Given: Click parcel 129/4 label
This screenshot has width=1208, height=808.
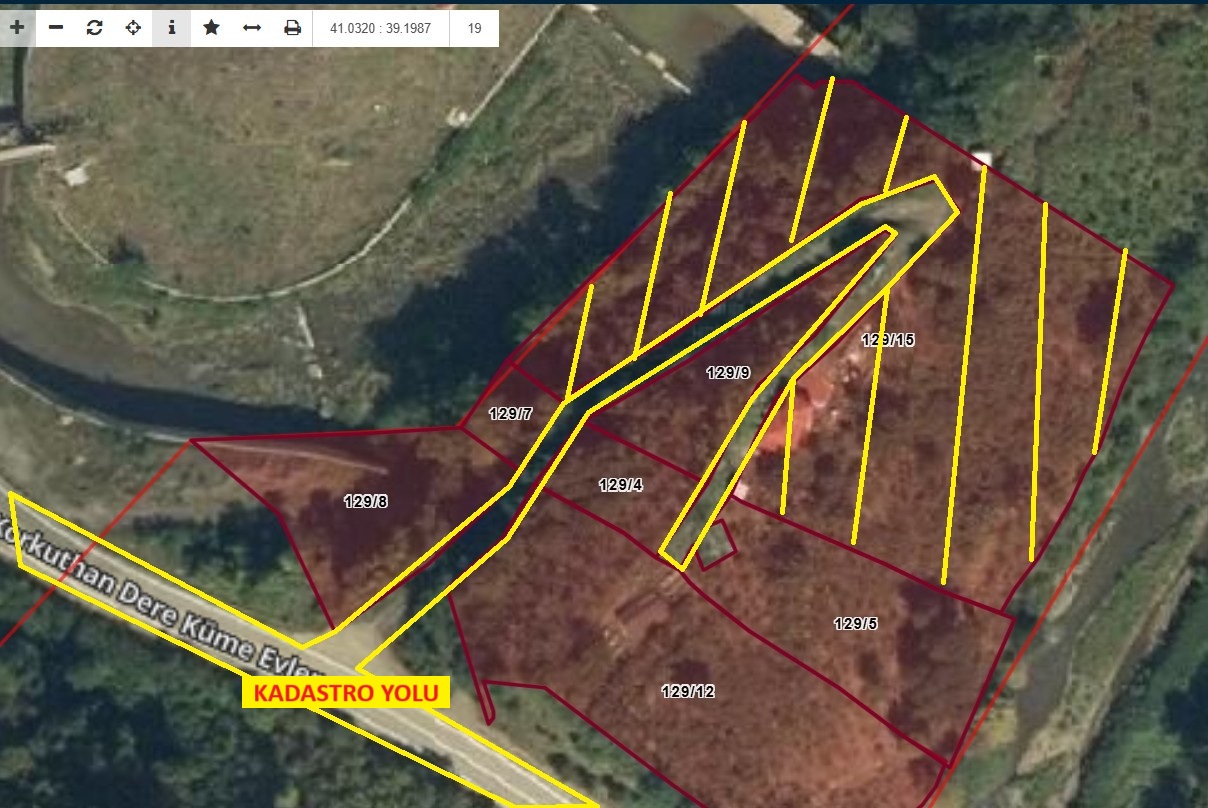Looking at the screenshot, I should 620,485.
